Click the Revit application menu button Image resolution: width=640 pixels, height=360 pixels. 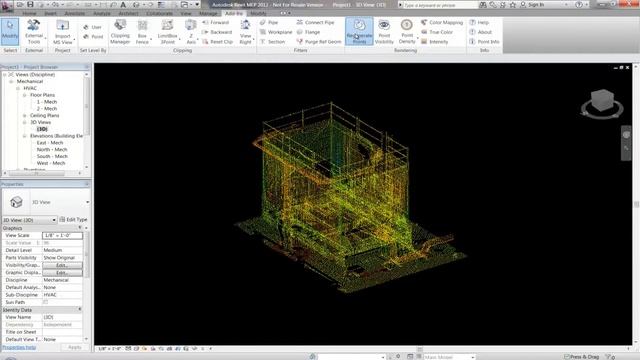[6, 5]
